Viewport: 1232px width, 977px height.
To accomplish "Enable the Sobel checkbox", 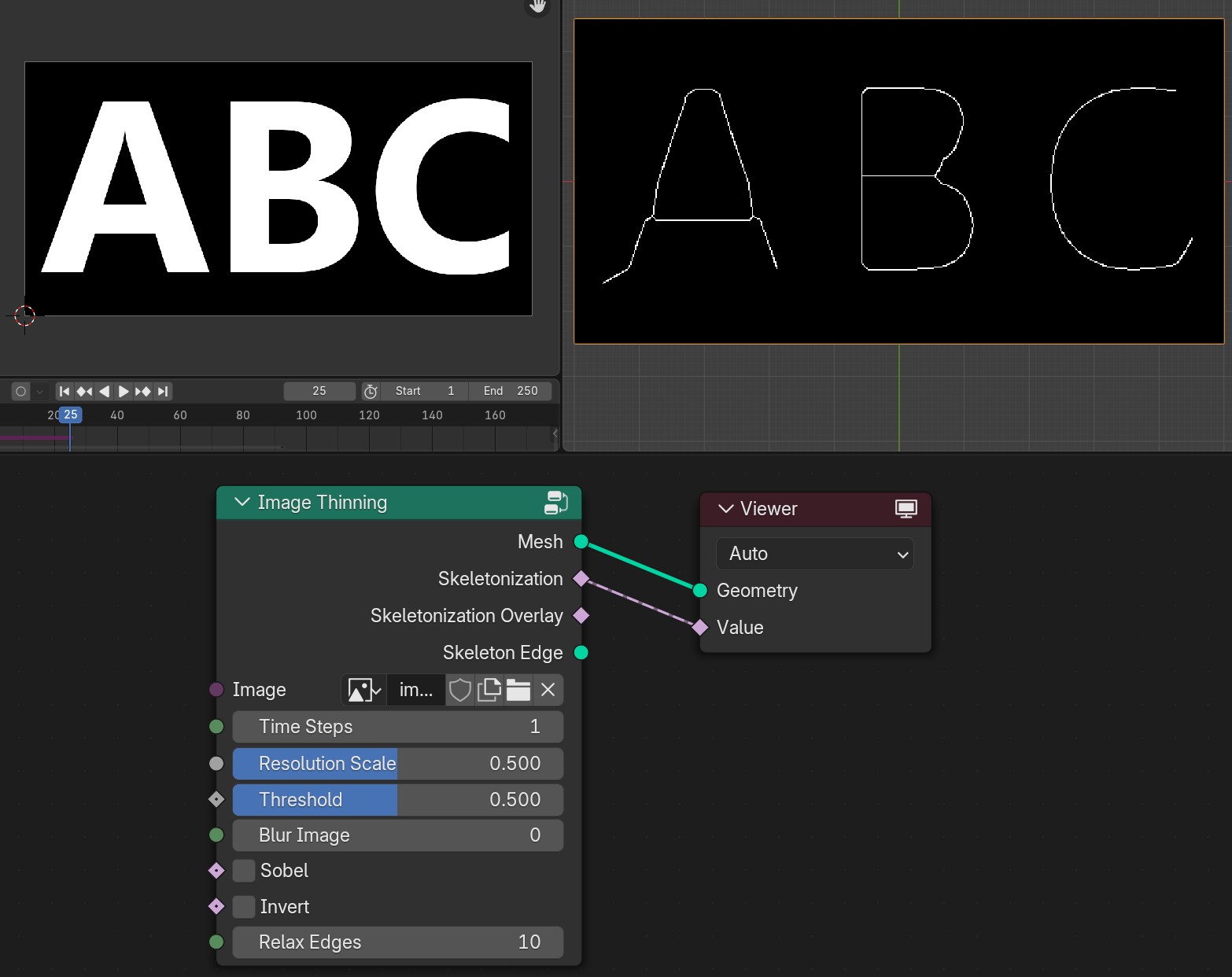I will (x=245, y=871).
